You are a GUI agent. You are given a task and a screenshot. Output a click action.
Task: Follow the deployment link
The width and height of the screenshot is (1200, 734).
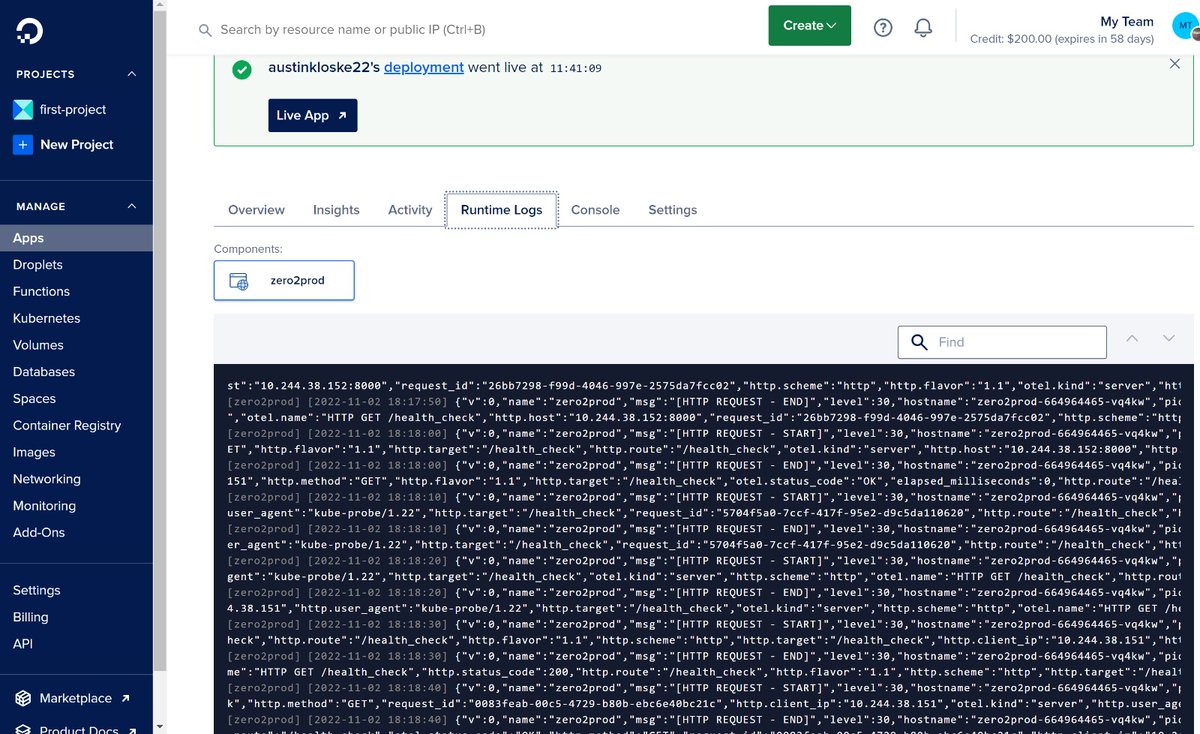pyautogui.click(x=423, y=67)
